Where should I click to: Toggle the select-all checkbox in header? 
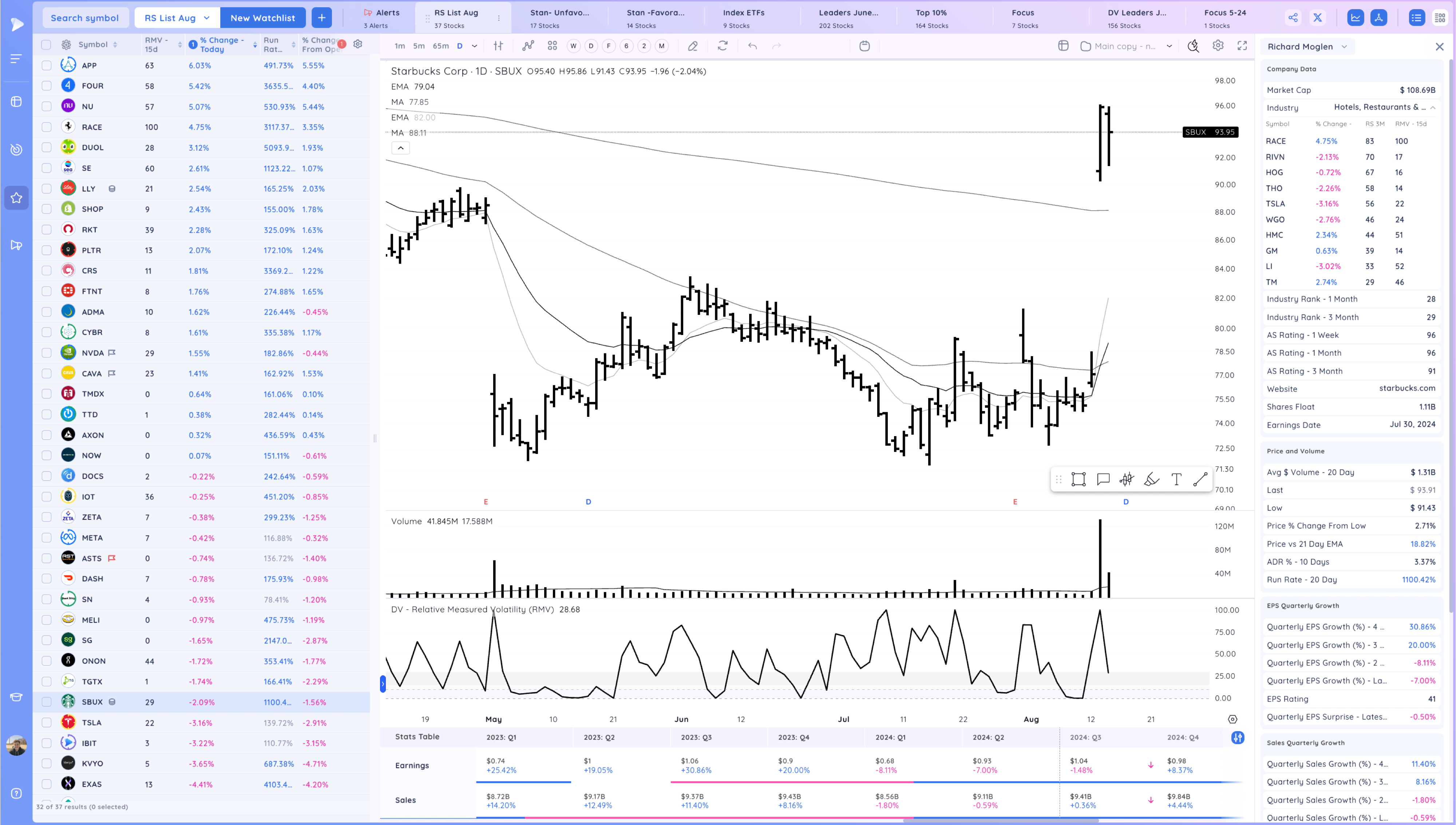(47, 44)
